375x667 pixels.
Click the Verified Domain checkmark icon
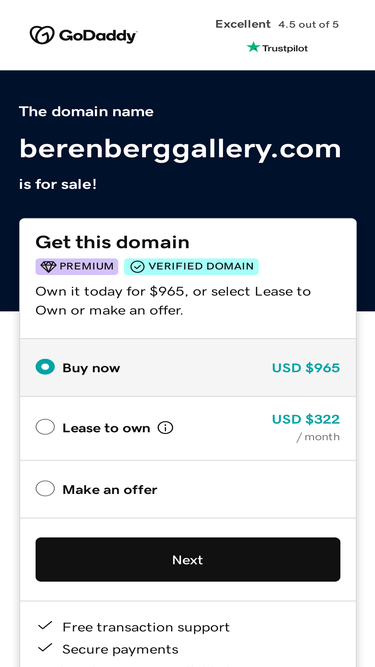[x=137, y=267]
